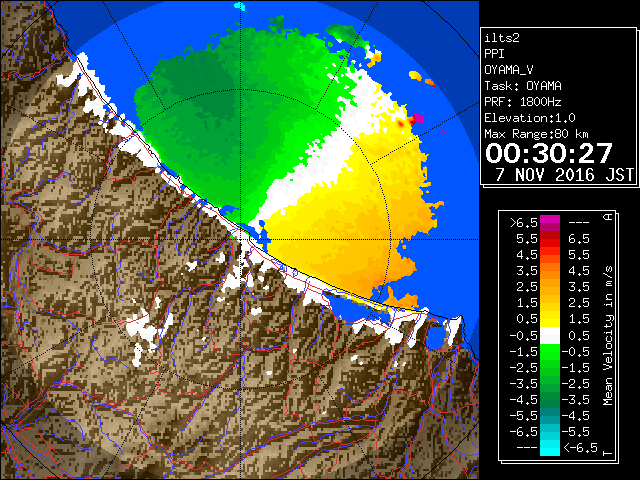Pick the white near-zero velocity swatch
The width and height of the screenshot is (640, 480).
tap(550, 336)
